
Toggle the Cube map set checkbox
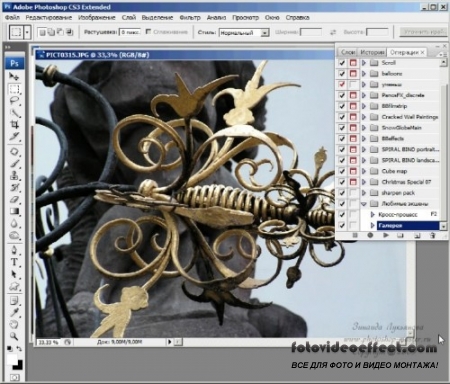[342, 171]
